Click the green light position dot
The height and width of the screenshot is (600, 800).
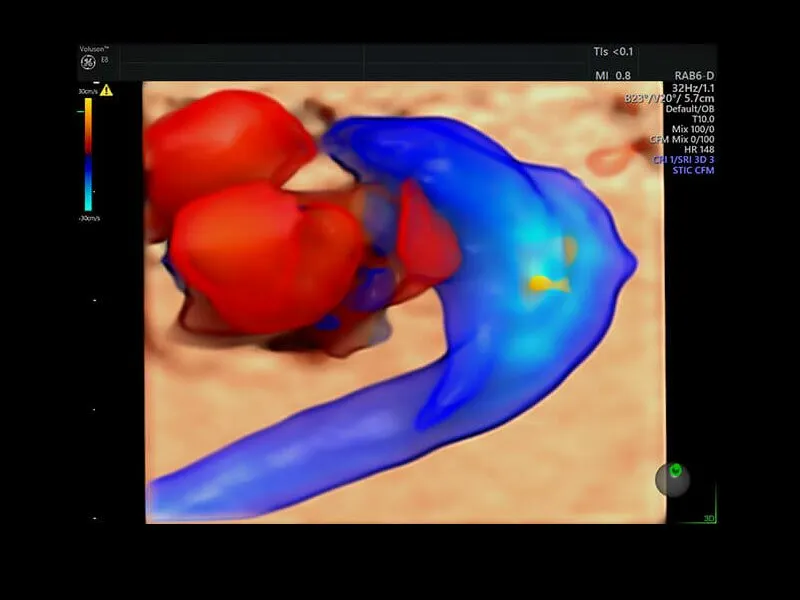pyautogui.click(x=676, y=469)
